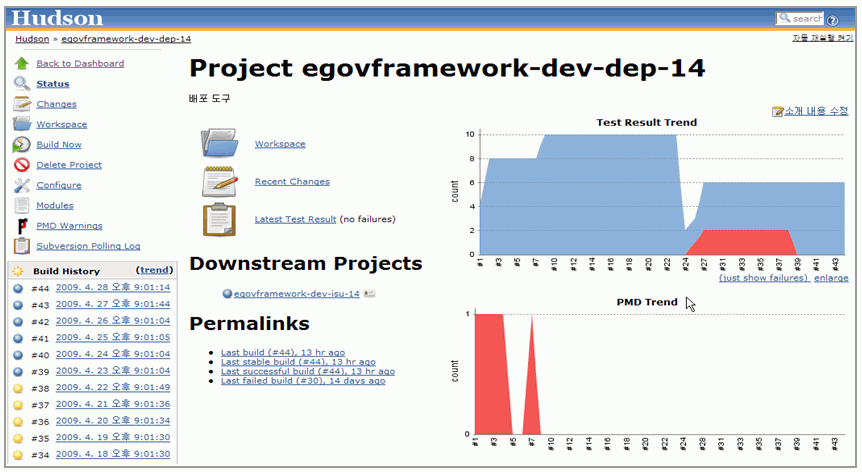Viewport: 862px width, 472px height.
Task: Click the Status magnifier icon in sidebar
Action: click(21, 84)
